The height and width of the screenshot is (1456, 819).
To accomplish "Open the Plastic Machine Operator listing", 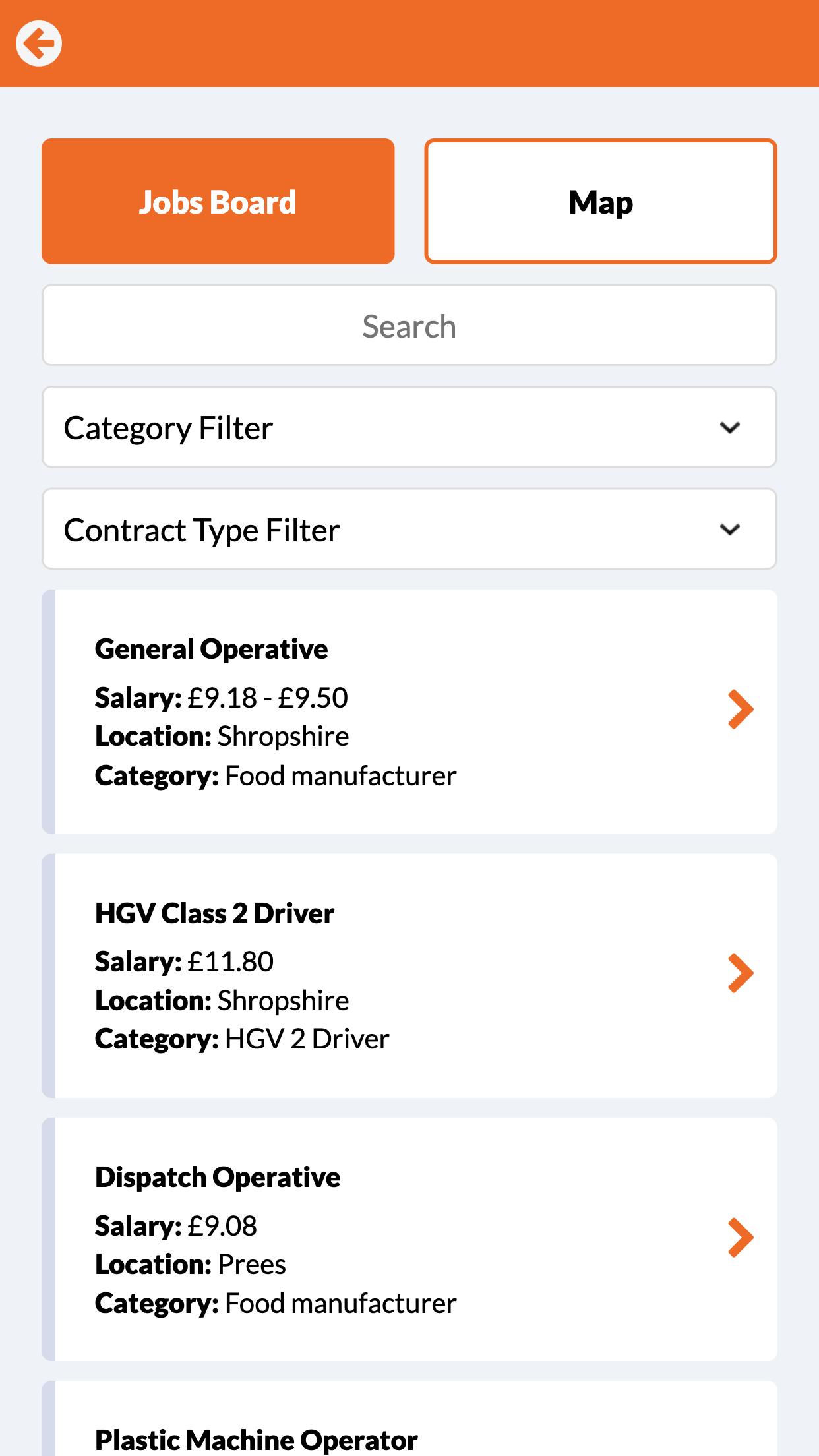I will coord(409,1418).
